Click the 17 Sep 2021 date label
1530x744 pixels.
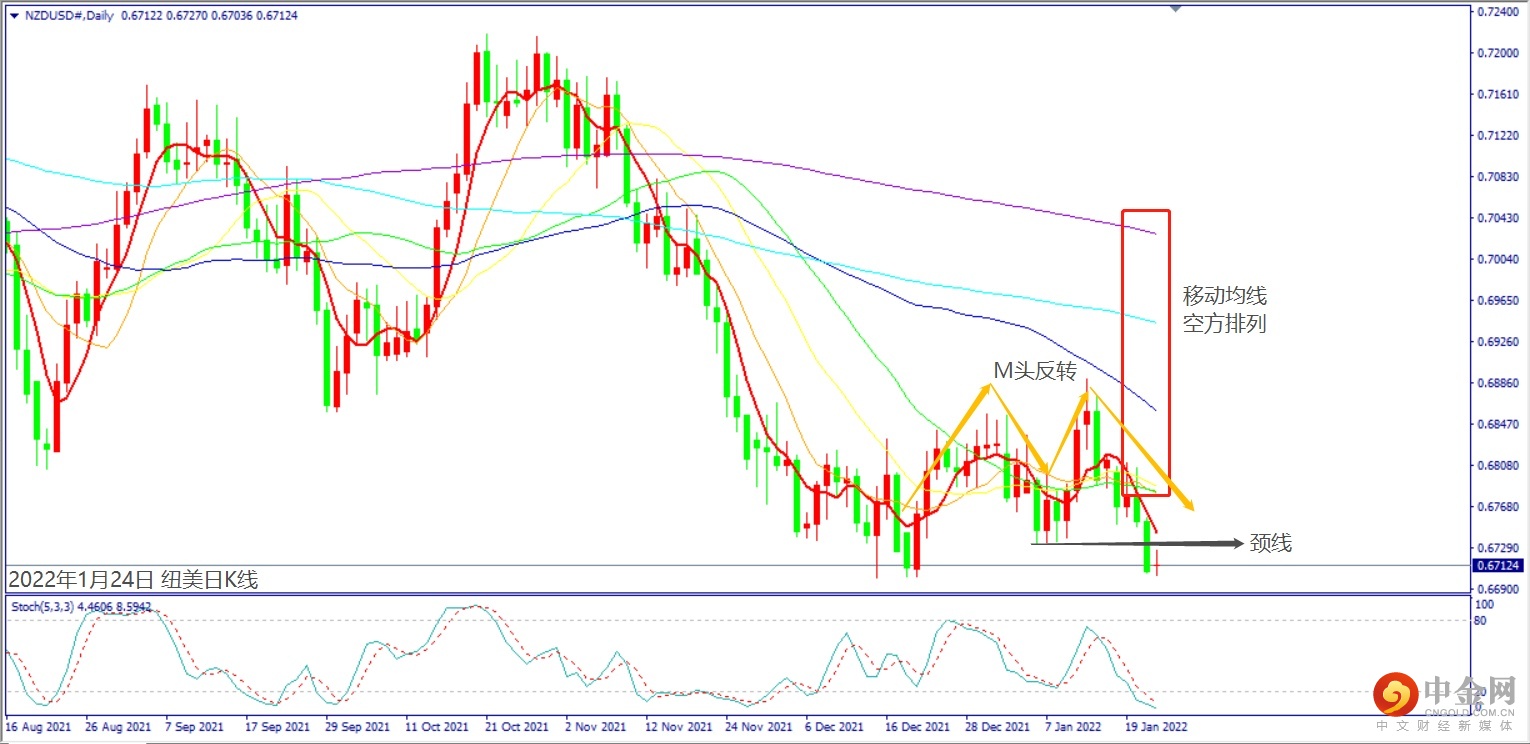(x=280, y=726)
